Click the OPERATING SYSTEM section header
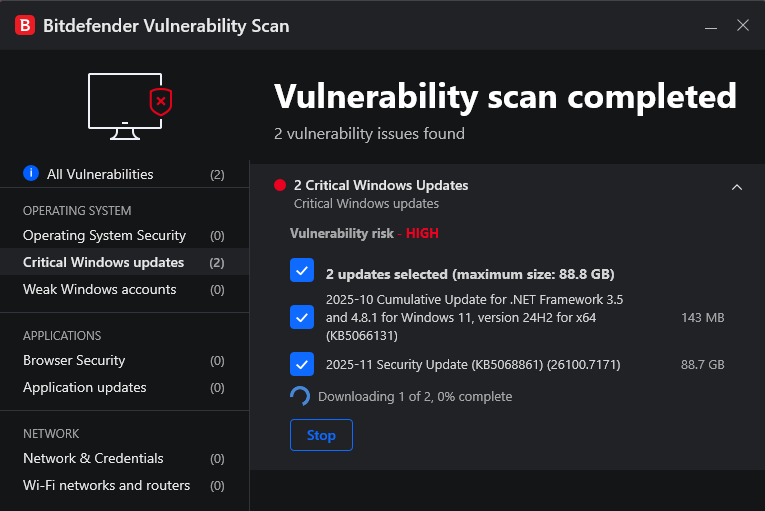Viewport: 765px width, 511px height. tap(77, 211)
